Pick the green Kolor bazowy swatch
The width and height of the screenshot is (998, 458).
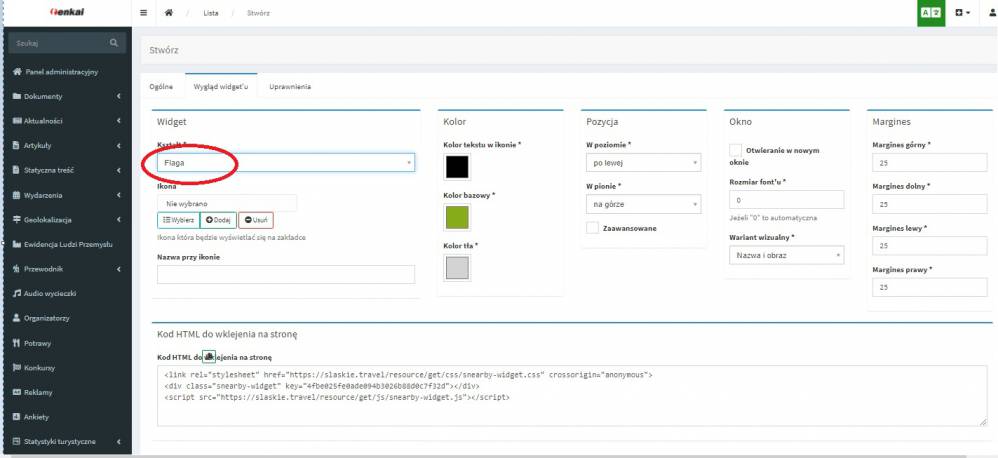(x=456, y=217)
